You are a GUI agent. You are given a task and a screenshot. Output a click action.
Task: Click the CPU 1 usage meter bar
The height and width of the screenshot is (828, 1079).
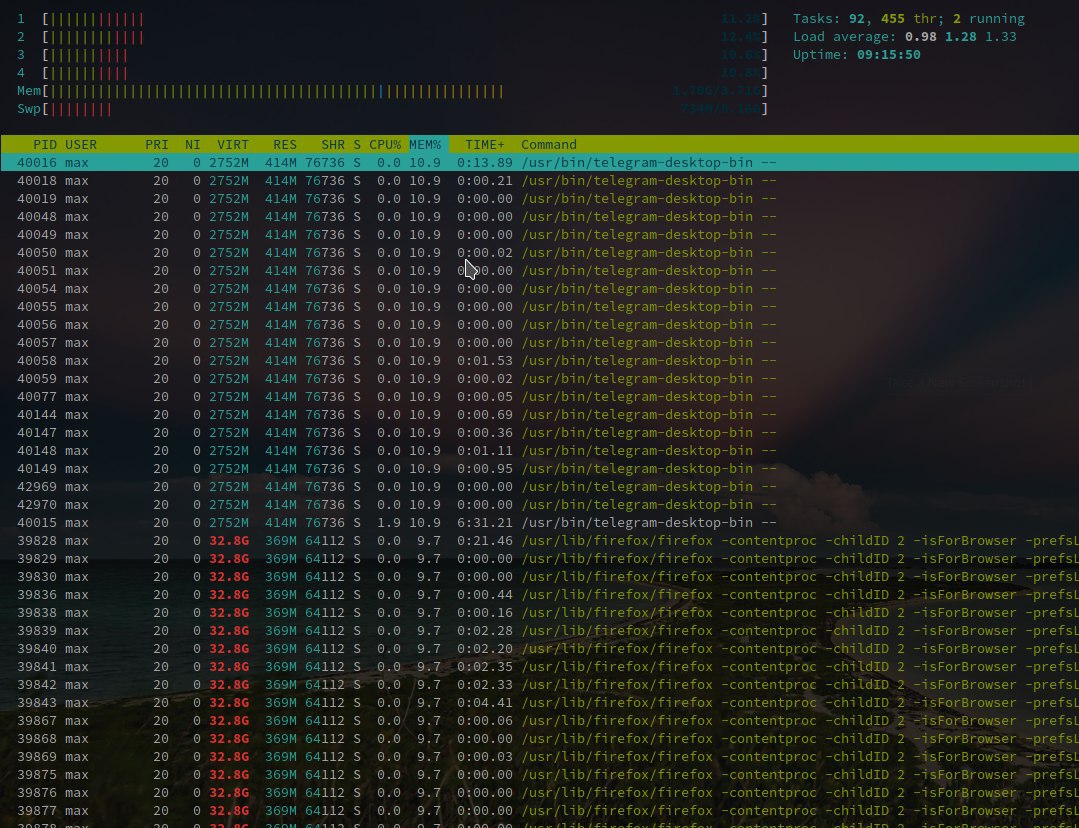(405, 19)
